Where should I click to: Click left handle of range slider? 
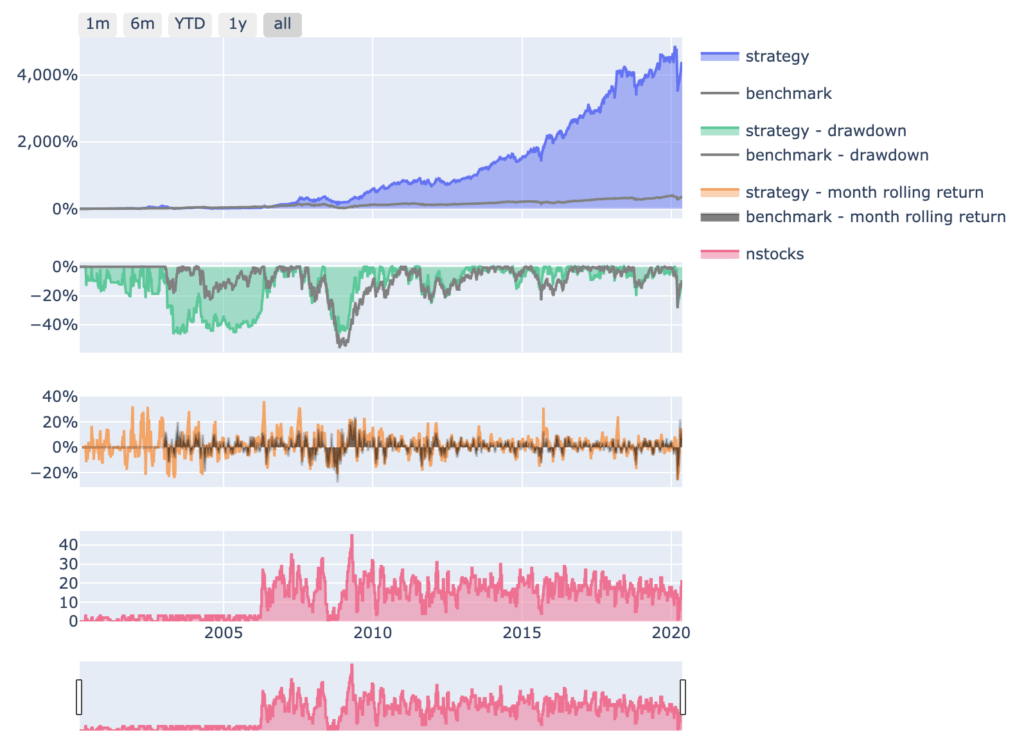coord(79,697)
